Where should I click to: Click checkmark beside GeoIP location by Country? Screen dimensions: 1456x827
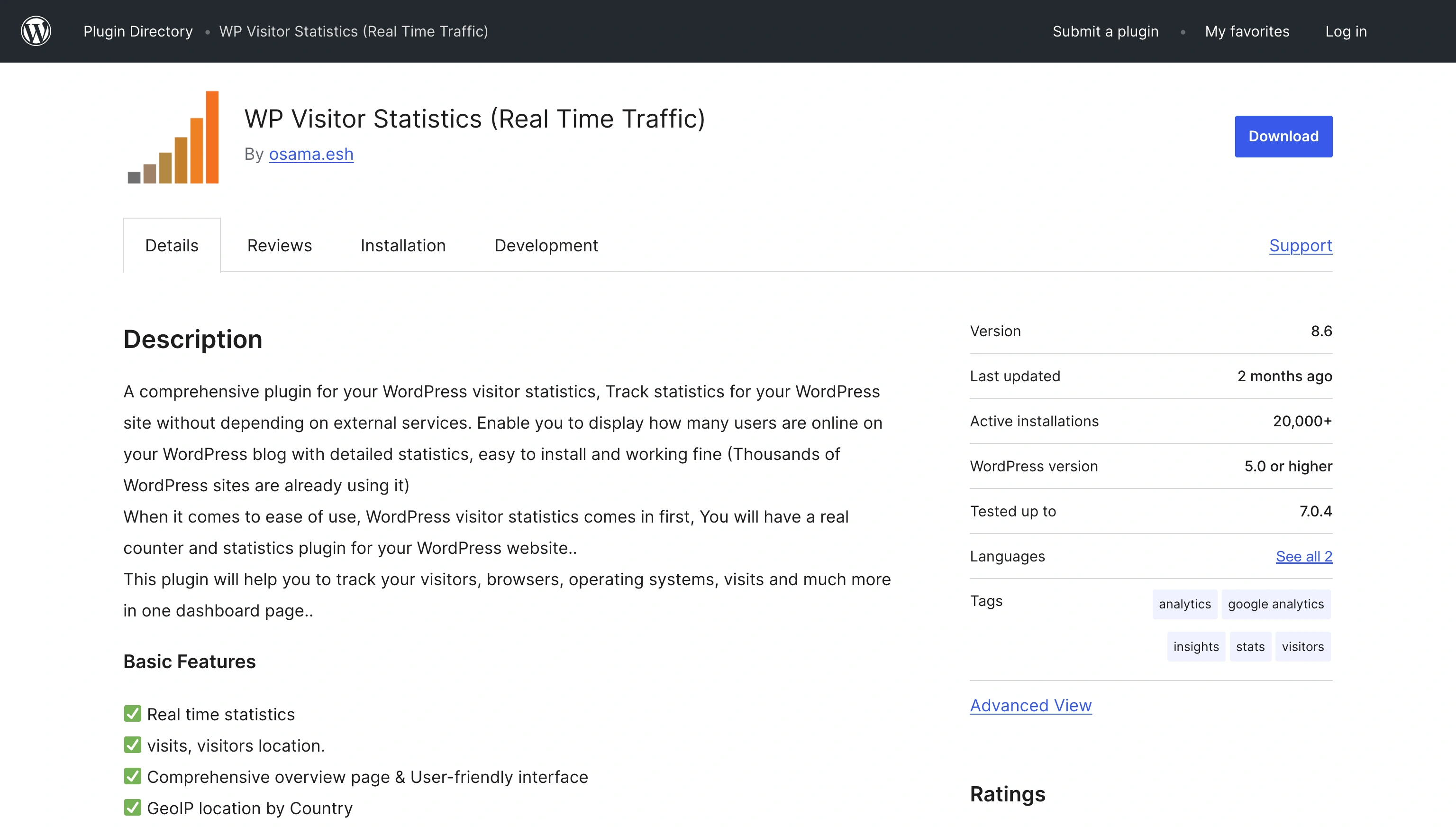coord(132,808)
